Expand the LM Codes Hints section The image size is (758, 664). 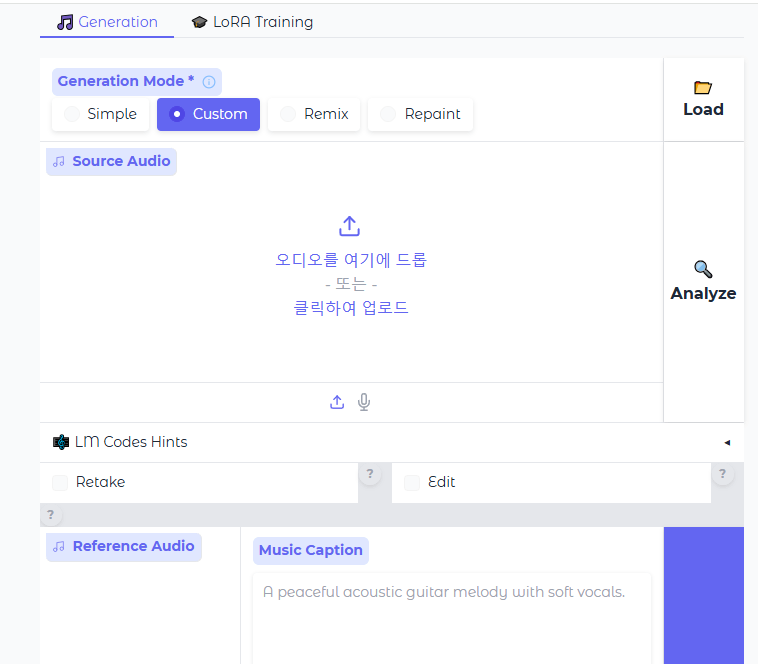[x=392, y=442]
